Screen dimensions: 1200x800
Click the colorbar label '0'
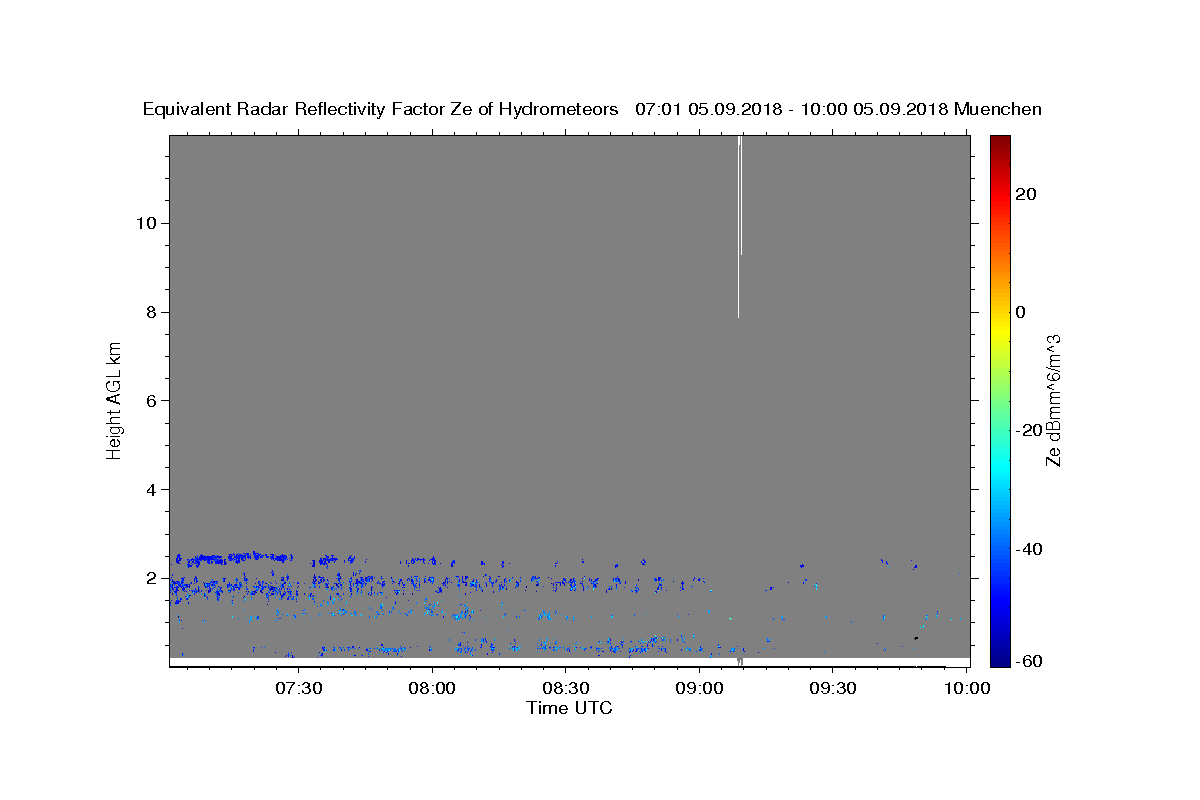1020,312
